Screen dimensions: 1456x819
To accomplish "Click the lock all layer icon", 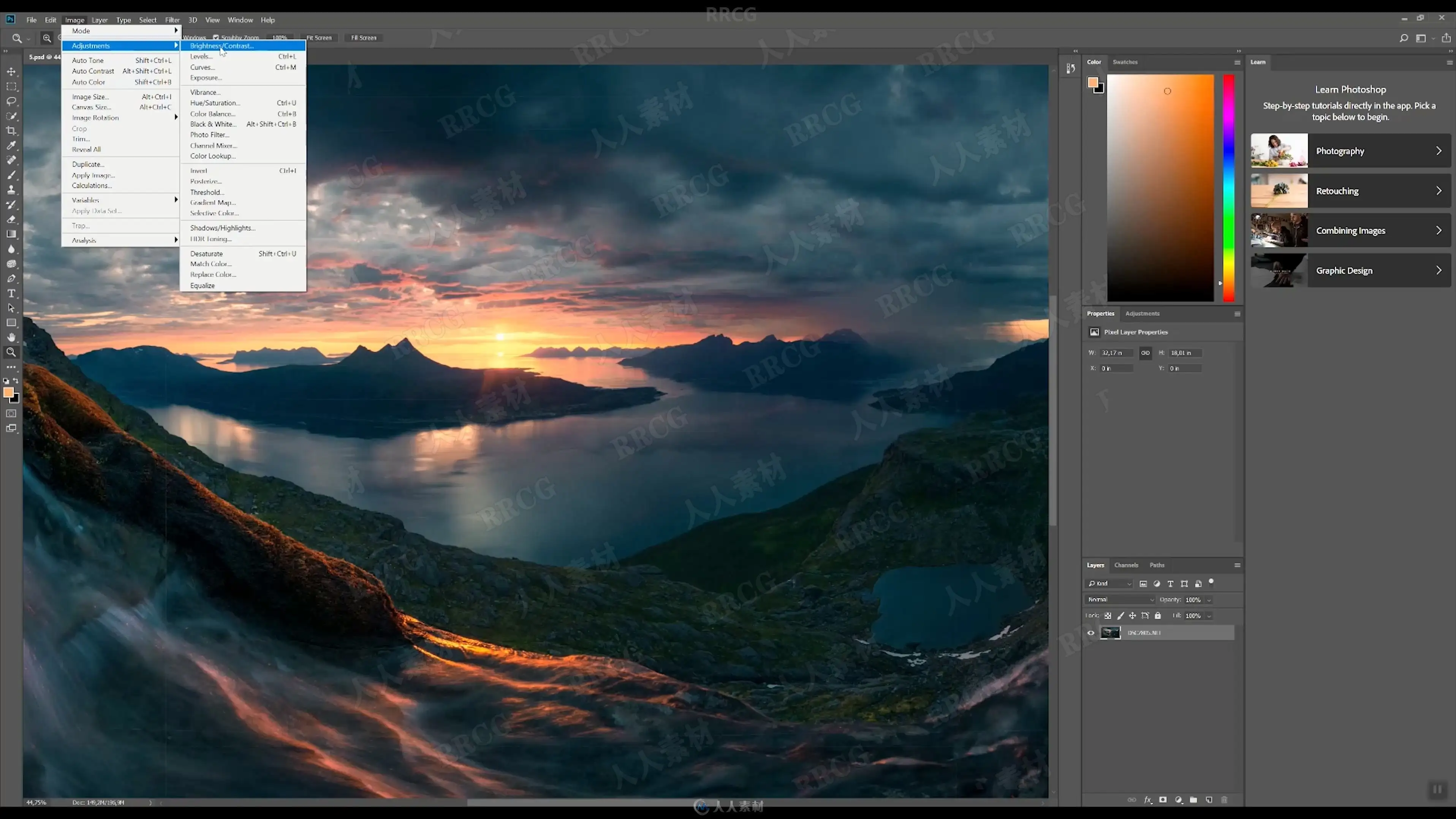I will (x=1158, y=615).
